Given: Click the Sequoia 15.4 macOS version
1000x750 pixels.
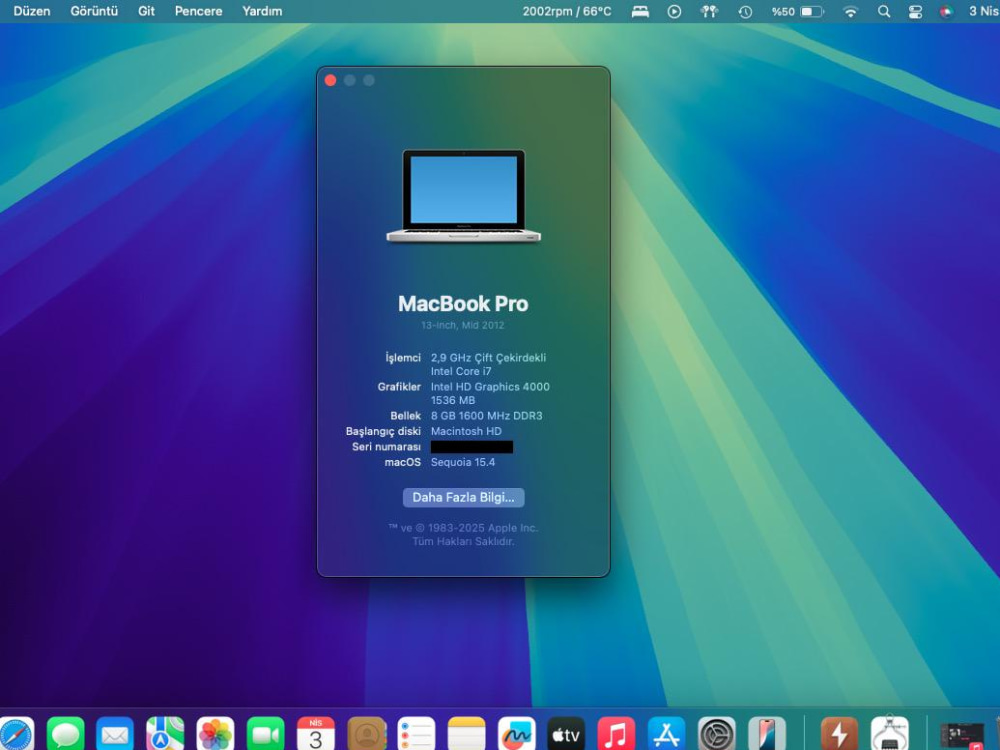Looking at the screenshot, I should 462,462.
